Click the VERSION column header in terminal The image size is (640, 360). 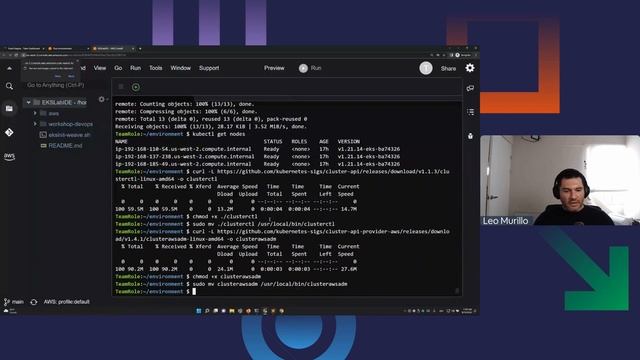coord(349,141)
